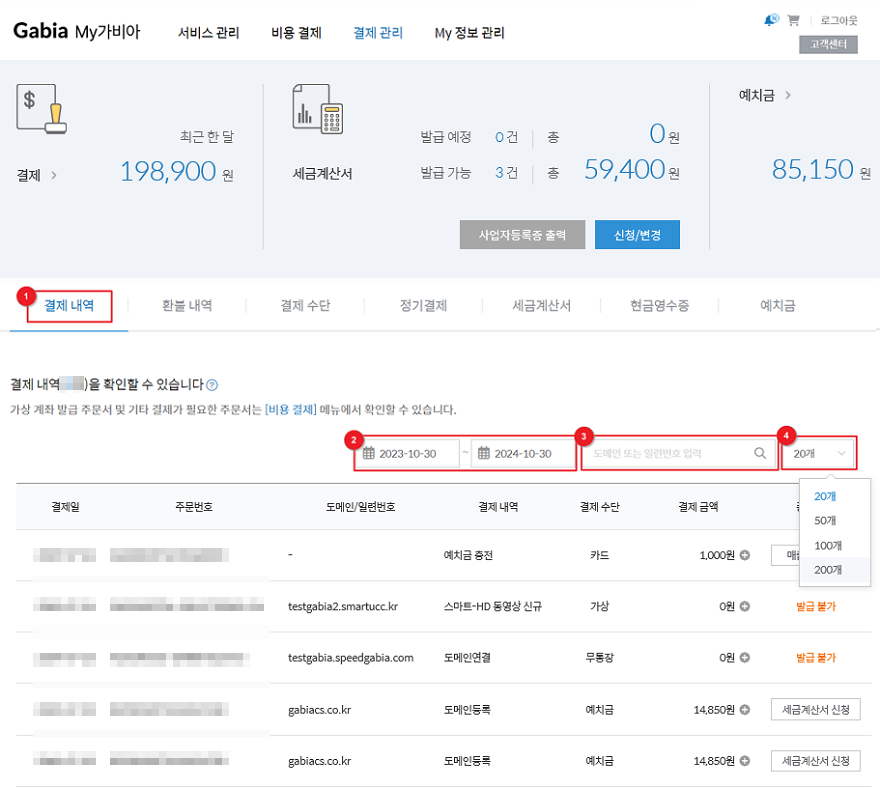Expand plus icon in first gabiacs.co.kr row
880x788 pixels.
coord(745,709)
